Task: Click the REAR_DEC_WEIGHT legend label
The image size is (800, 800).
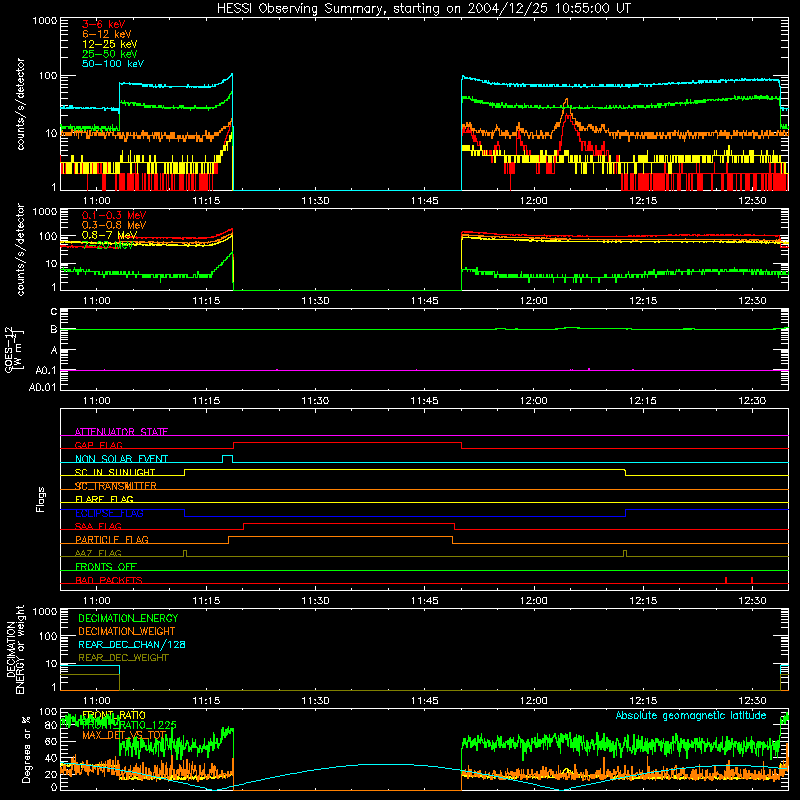Action: pos(123,658)
